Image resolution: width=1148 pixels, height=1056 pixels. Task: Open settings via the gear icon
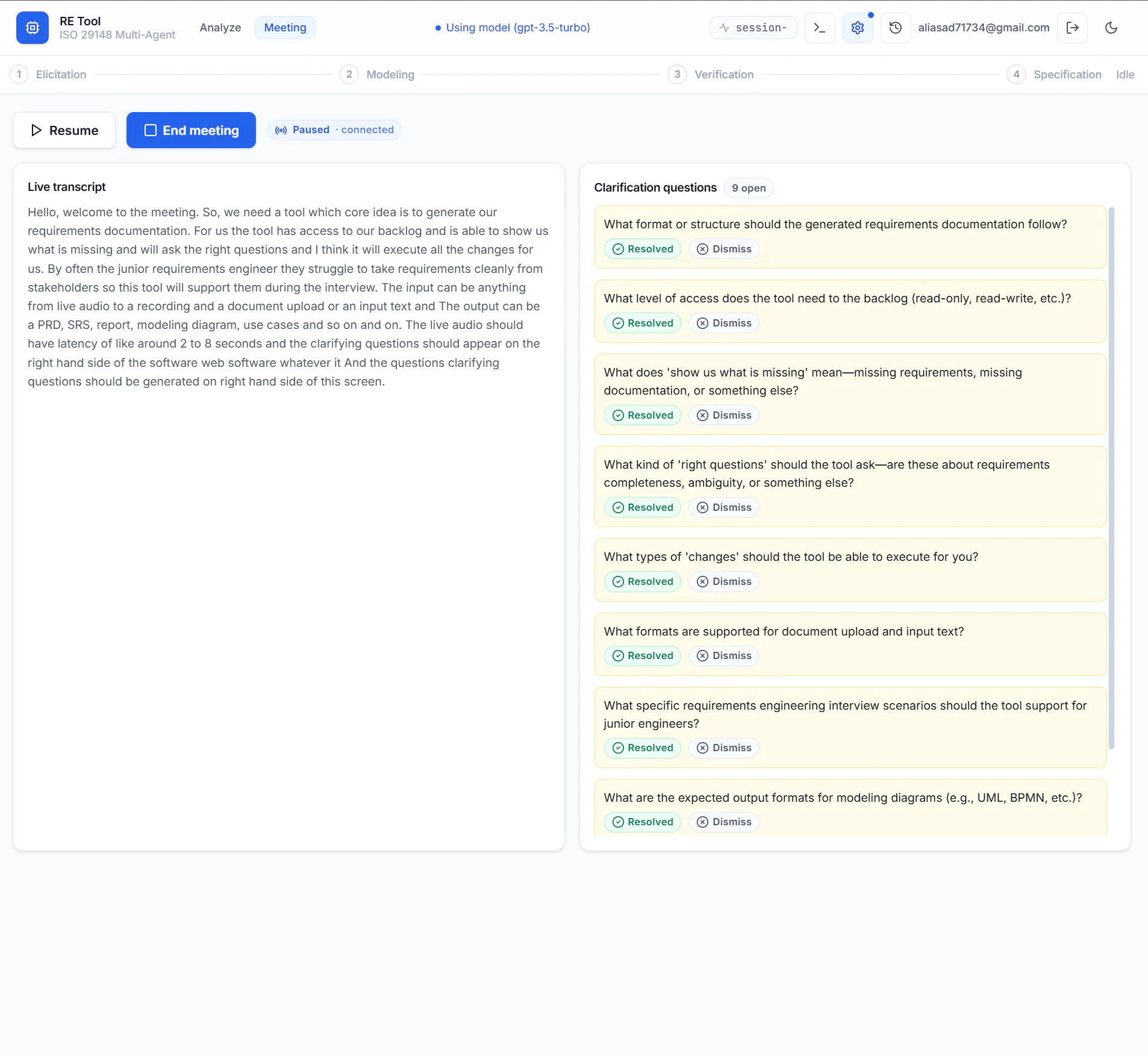coord(858,28)
